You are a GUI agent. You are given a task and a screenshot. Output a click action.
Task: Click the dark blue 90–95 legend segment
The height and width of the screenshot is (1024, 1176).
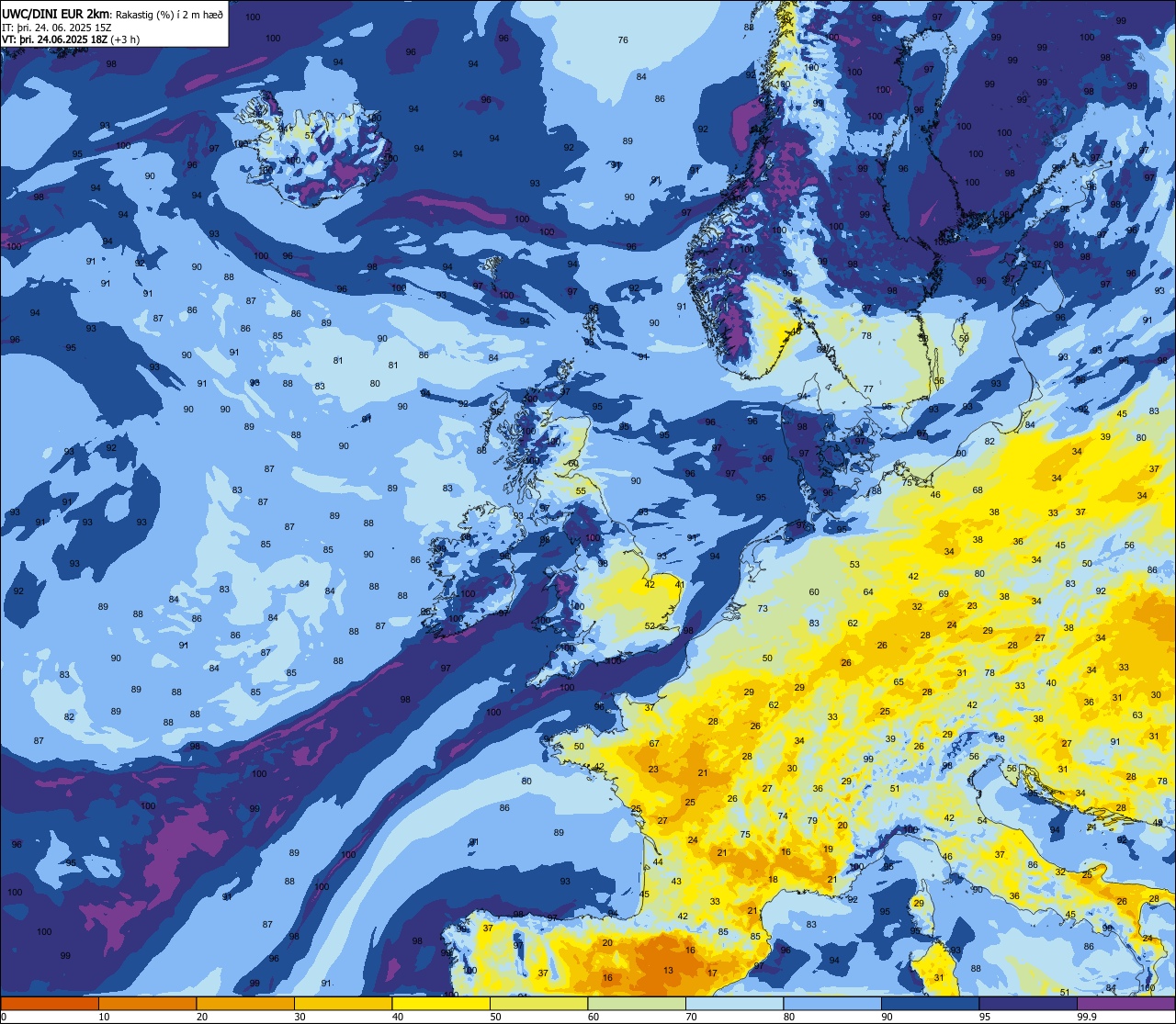(x=930, y=1004)
